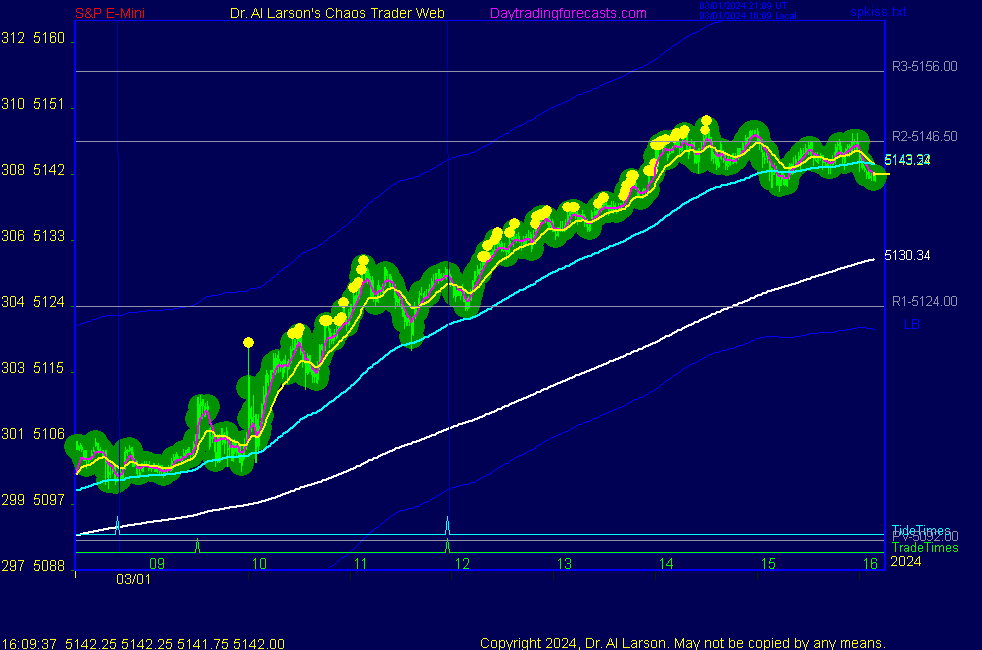Select the R2-5146.50 resistance label
Image resolution: width=982 pixels, height=650 pixels.
(924, 137)
